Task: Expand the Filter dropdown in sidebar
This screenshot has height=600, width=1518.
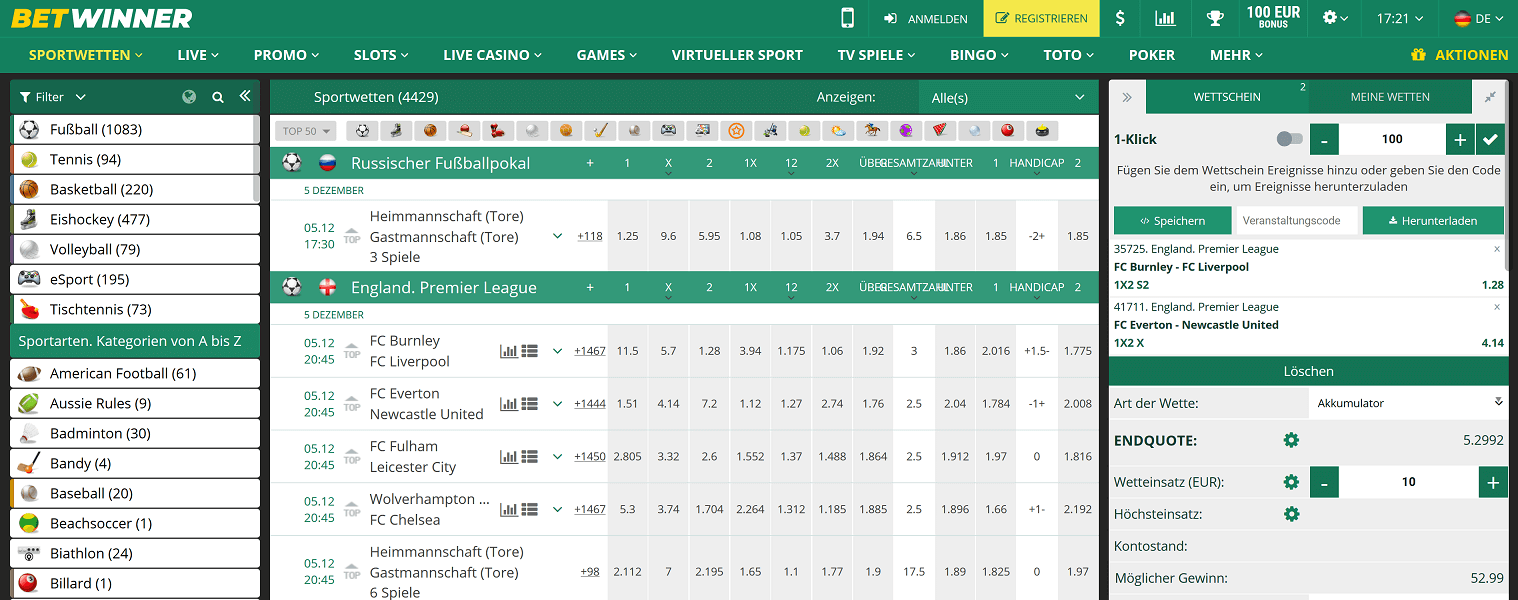Action: [53, 97]
